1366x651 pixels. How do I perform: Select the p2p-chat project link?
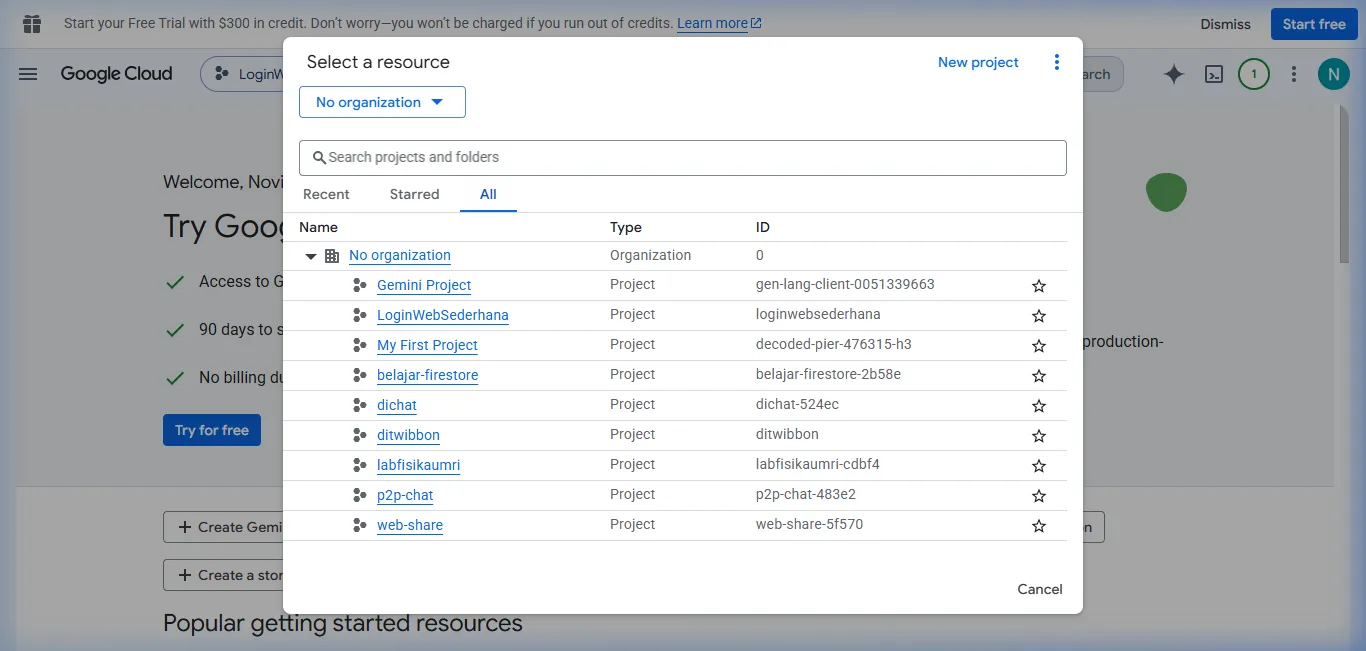click(x=405, y=495)
